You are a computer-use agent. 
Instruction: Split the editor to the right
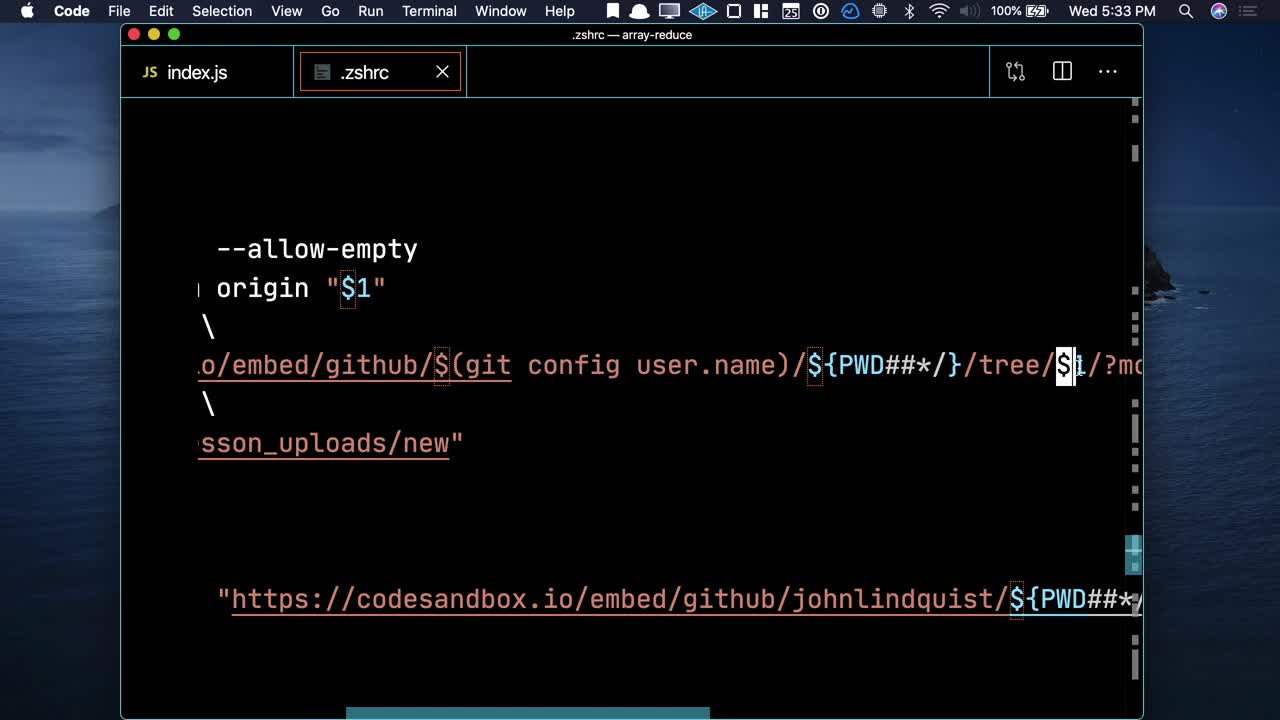pyautogui.click(x=1062, y=72)
